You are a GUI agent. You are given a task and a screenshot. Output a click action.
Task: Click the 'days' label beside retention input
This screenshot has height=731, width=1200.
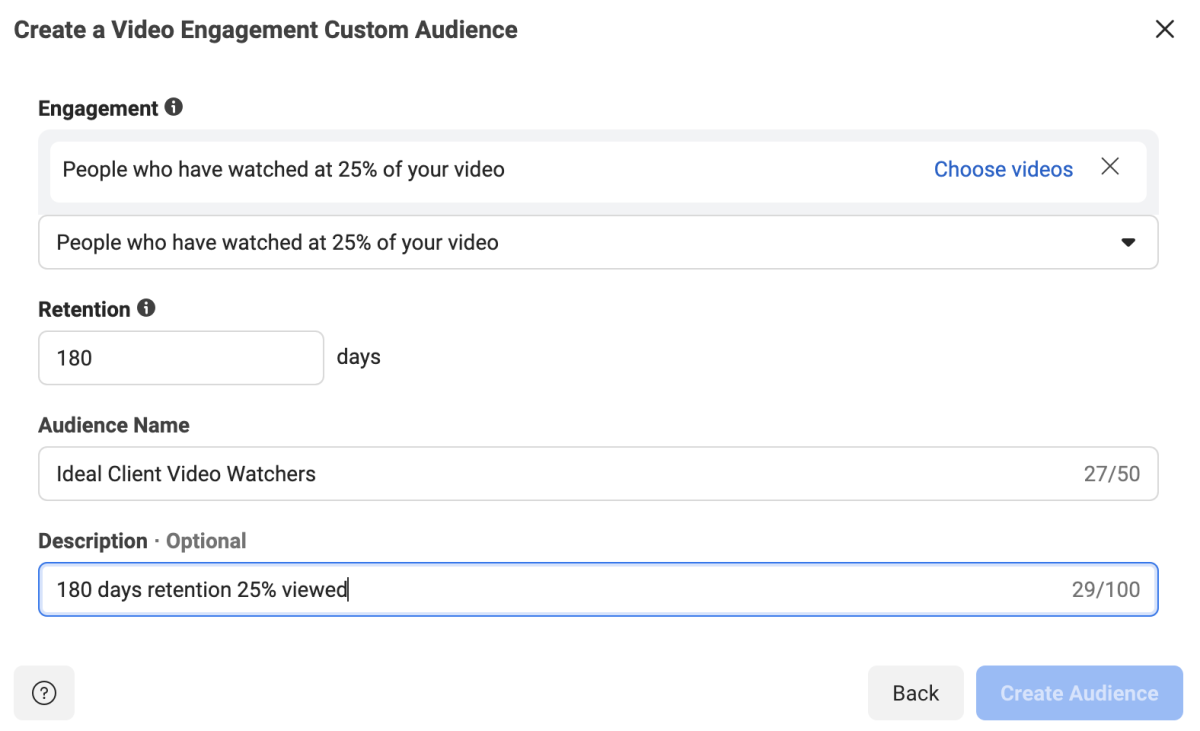click(359, 357)
